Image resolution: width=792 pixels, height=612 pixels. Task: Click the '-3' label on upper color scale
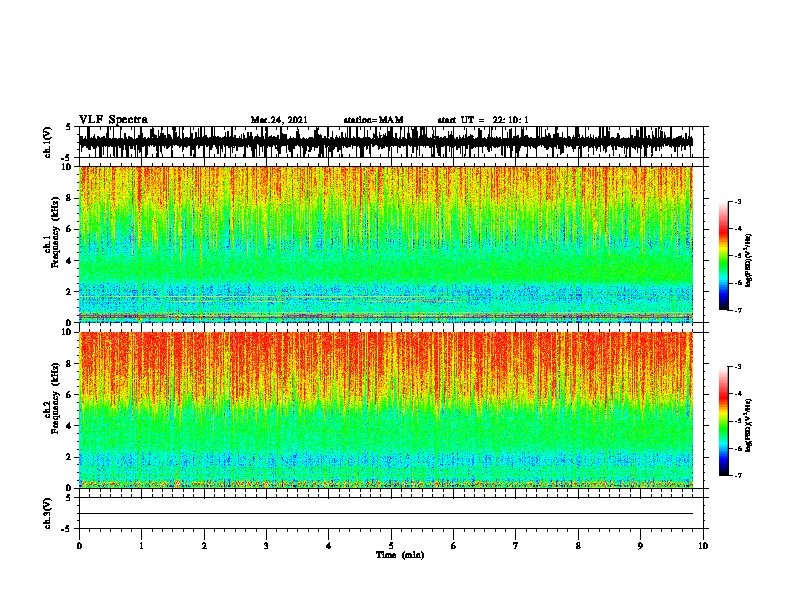[738, 201]
